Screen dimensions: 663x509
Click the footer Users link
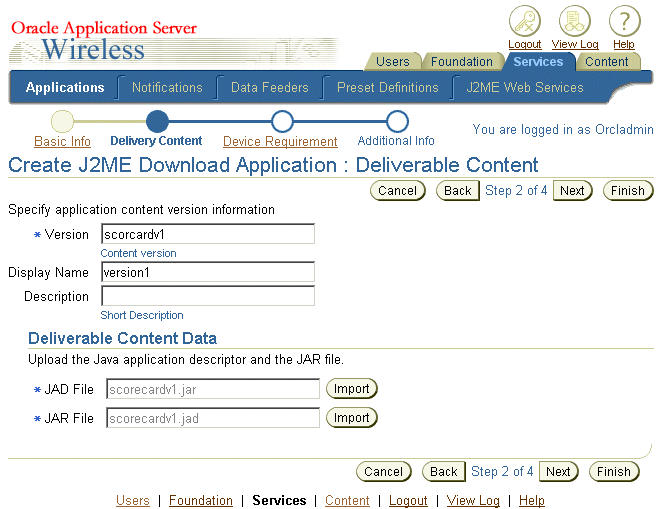click(132, 500)
